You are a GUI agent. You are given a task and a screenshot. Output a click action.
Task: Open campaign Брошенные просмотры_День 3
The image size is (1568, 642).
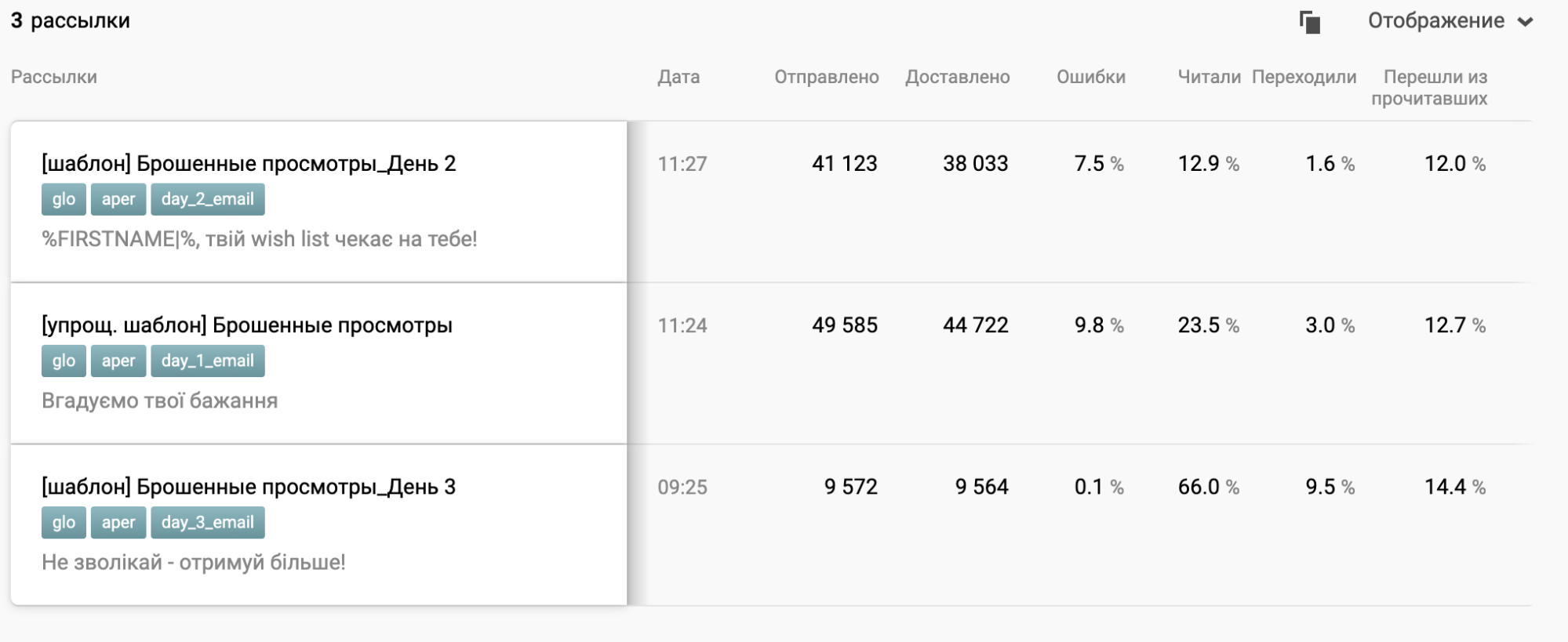click(249, 487)
